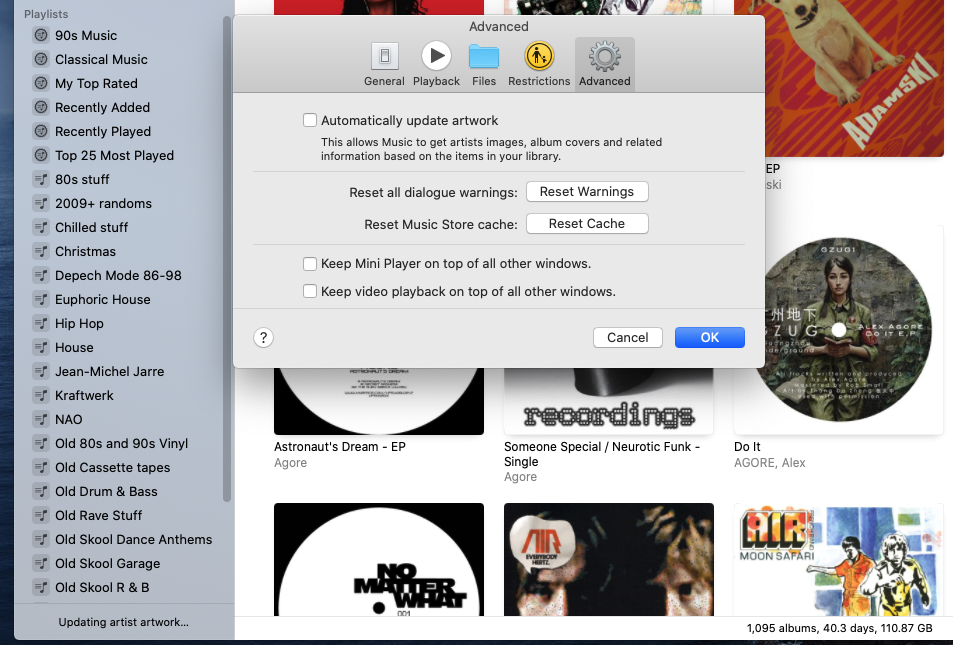Screen dimensions: 953x645
Task: Click the Depech Mode 86-98 playlist icon
Action: (41, 275)
